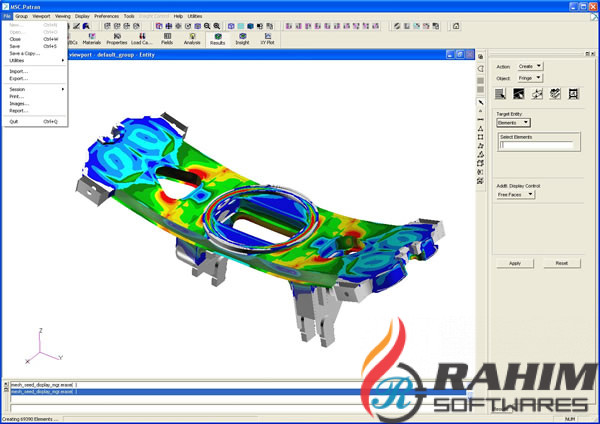600x424 pixels.
Task: Click the Display Attributes icon in Results panel
Action: point(537,94)
